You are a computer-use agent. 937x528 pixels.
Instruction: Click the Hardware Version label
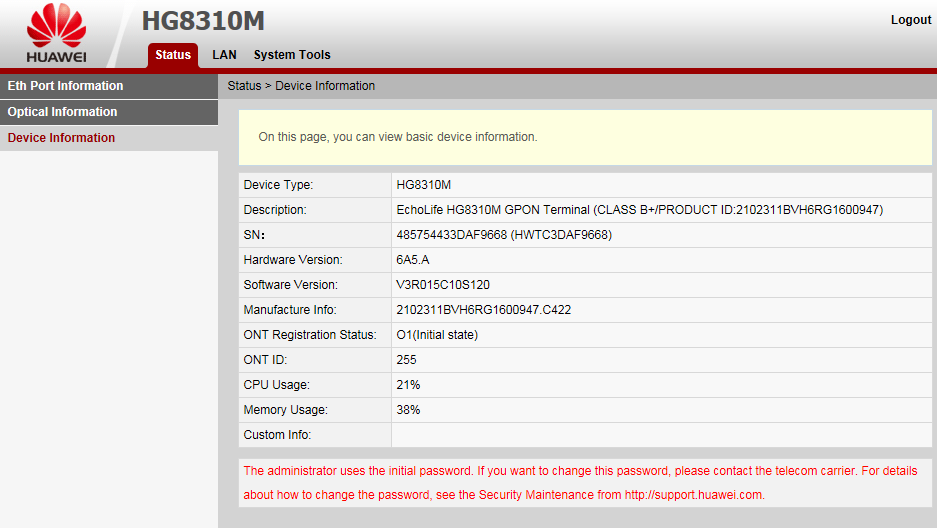(x=293, y=260)
